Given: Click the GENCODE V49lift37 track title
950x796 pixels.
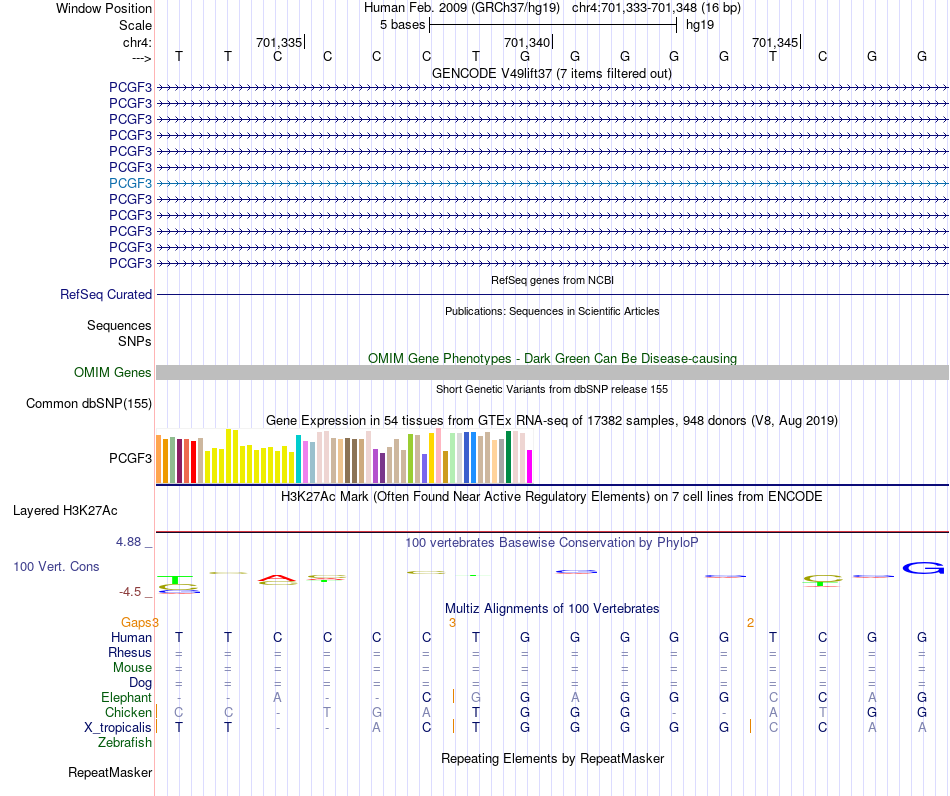Looking at the screenshot, I should click(x=552, y=74).
